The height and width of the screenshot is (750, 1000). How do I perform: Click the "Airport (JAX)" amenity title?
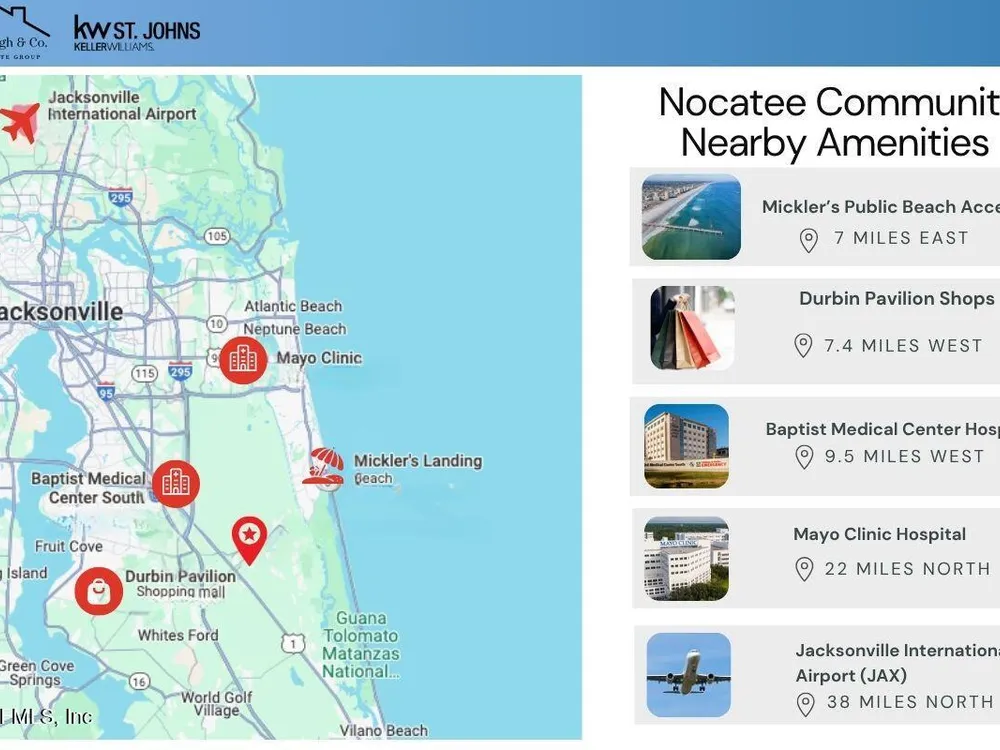click(x=851, y=675)
